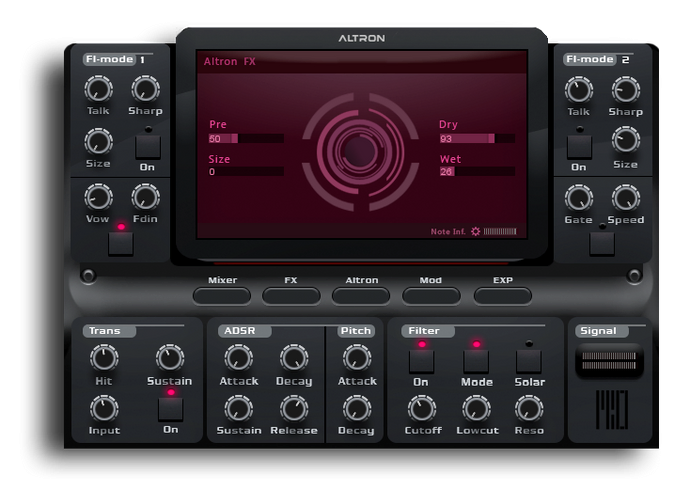Click the Size knob in Fl-mode 1
This screenshot has width=690, height=490.
tap(99, 142)
